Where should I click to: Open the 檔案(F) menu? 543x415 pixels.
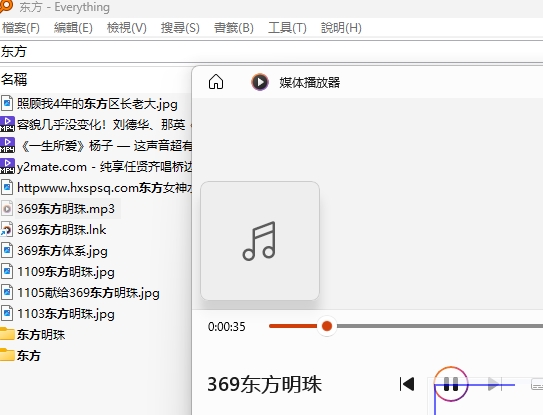(21, 28)
